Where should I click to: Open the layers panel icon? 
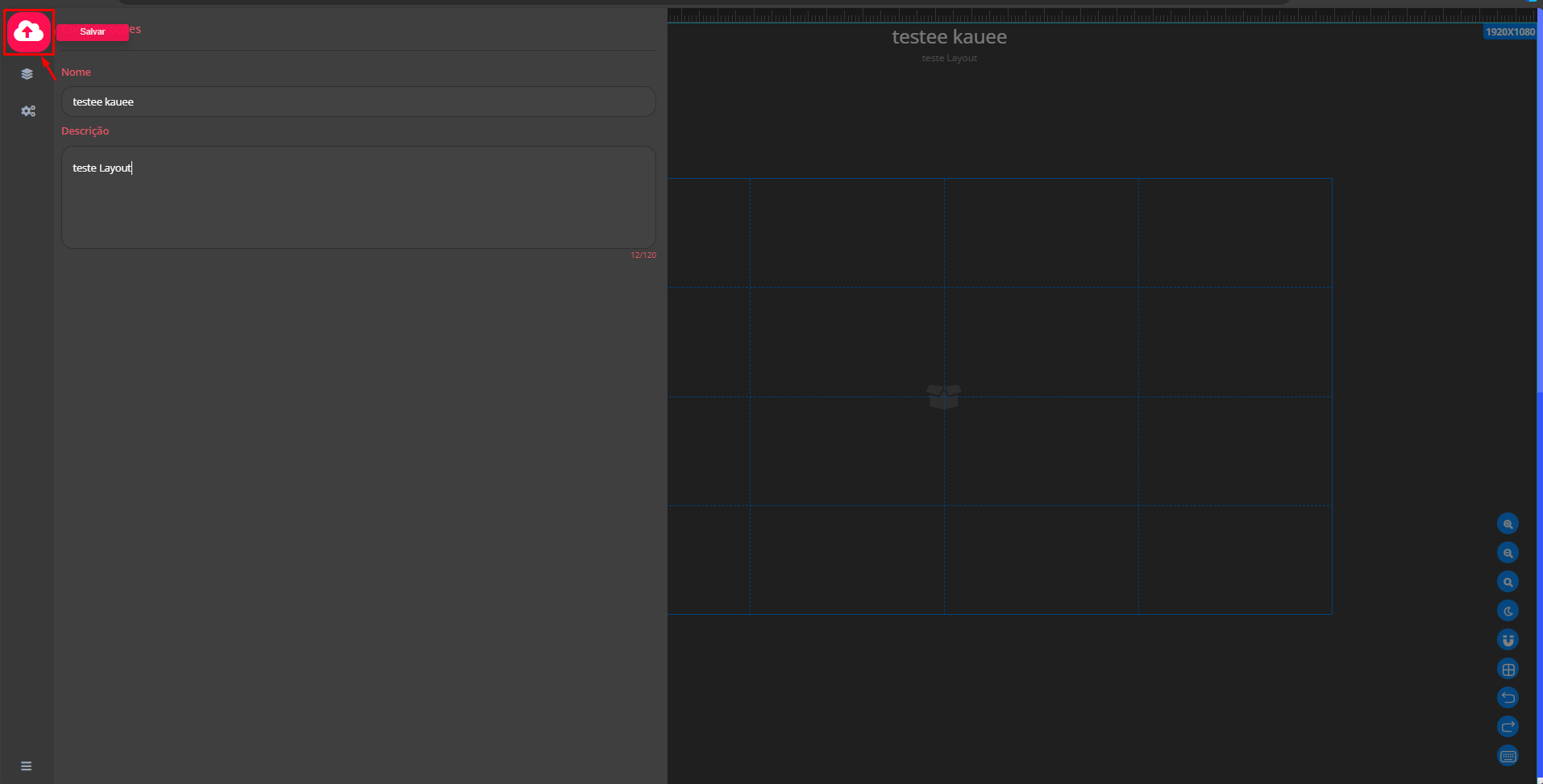[27, 73]
